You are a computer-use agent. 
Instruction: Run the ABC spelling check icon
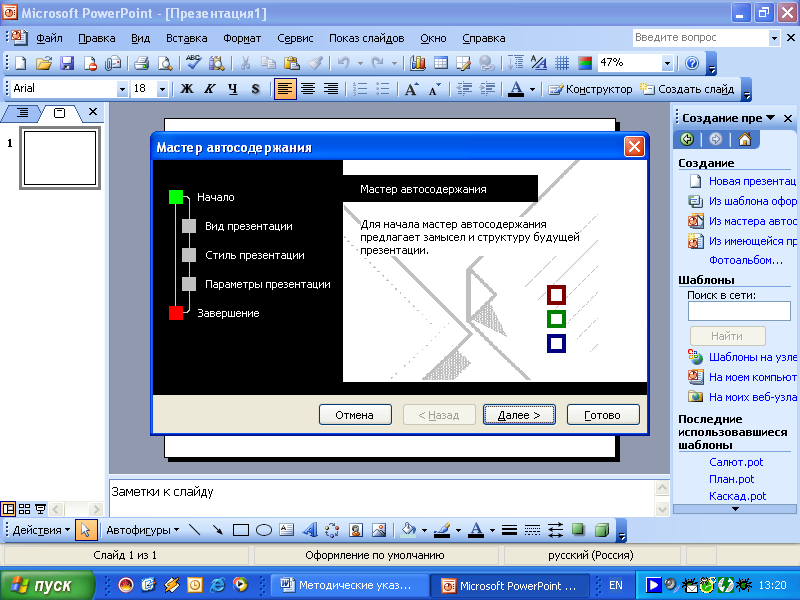(x=193, y=62)
